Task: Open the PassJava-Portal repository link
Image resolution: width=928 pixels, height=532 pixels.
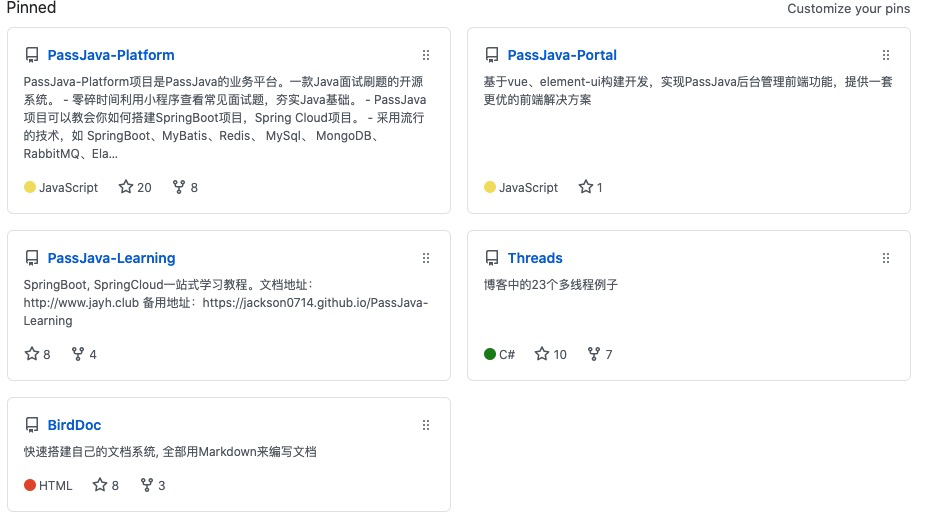Action: (x=562, y=55)
